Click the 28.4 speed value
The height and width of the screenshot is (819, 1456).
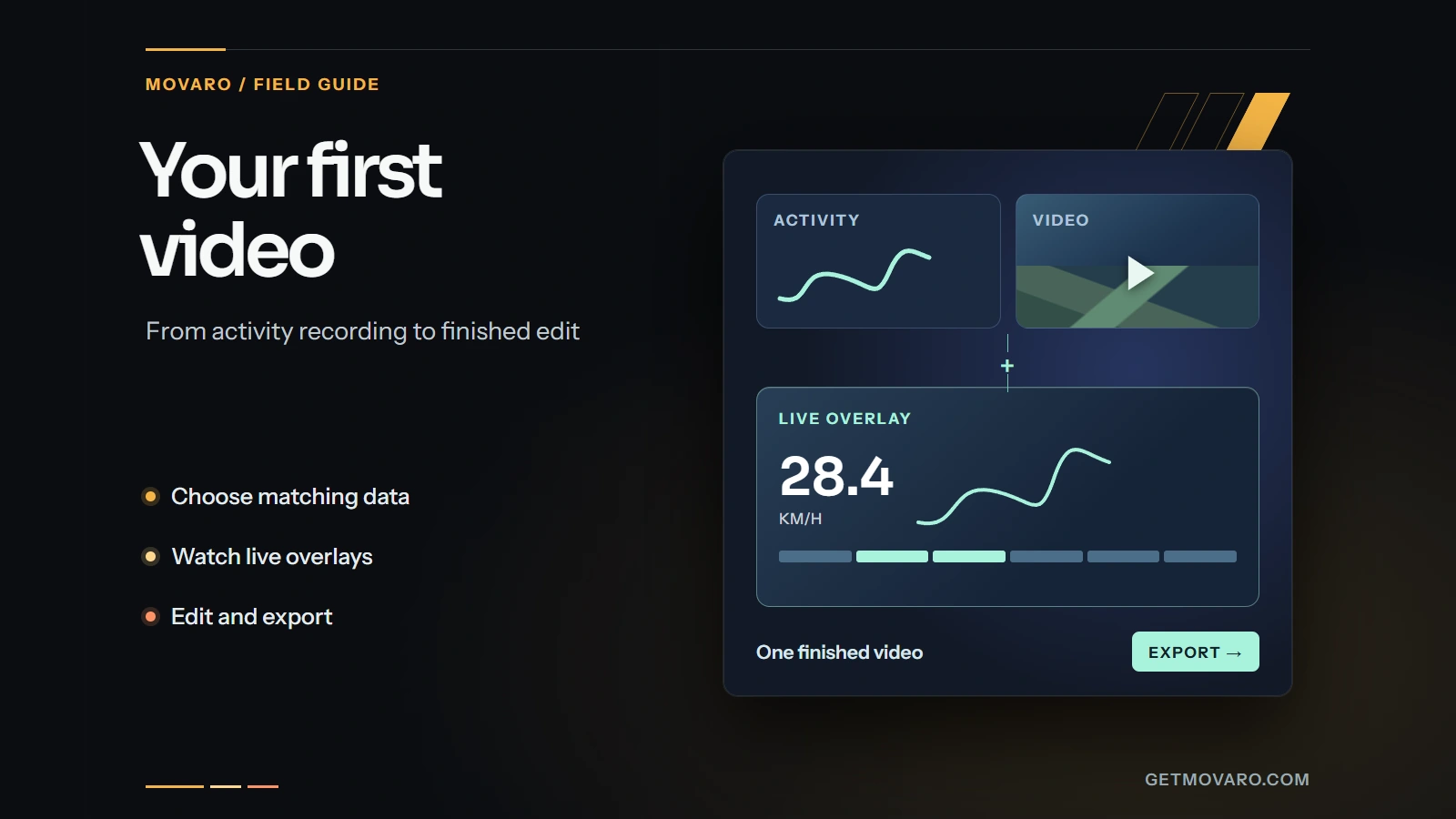point(836,477)
